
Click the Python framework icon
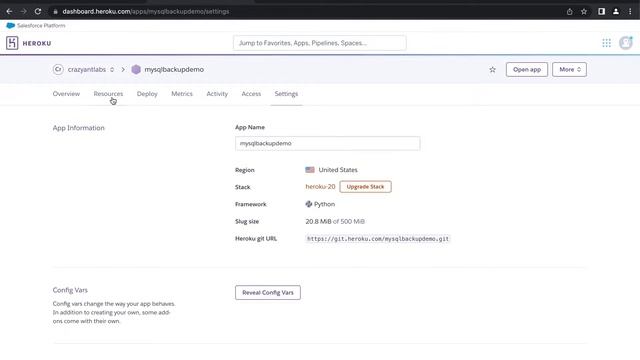click(309, 204)
